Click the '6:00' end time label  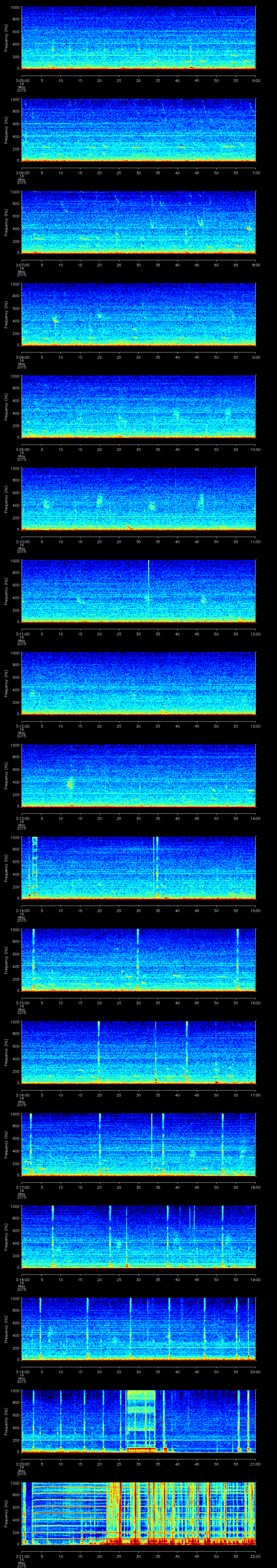(256, 80)
